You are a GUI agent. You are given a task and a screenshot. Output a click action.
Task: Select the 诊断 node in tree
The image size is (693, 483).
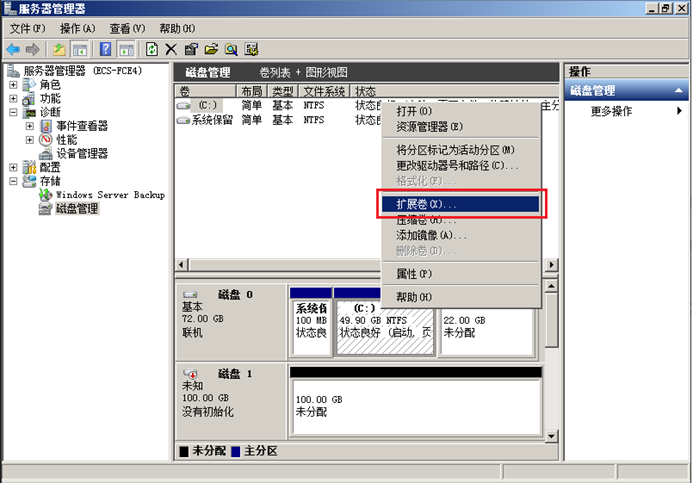pos(50,112)
